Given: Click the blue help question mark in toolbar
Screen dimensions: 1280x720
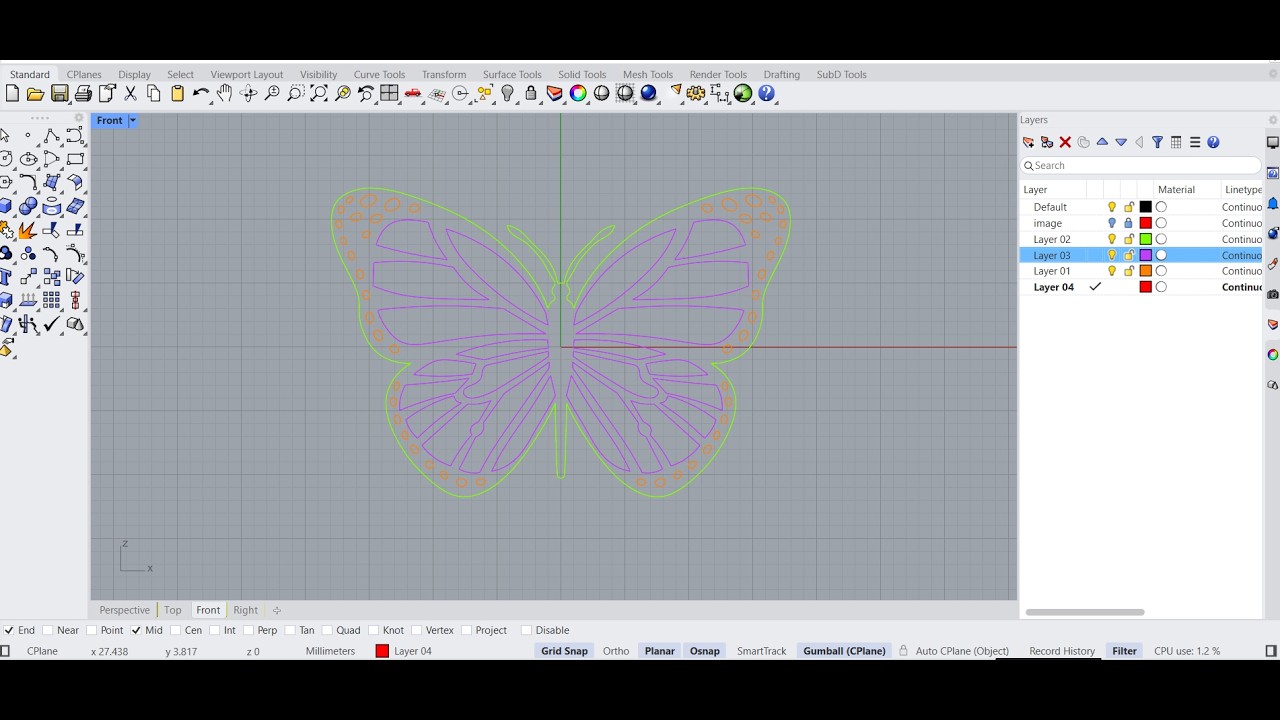Looking at the screenshot, I should (x=767, y=94).
